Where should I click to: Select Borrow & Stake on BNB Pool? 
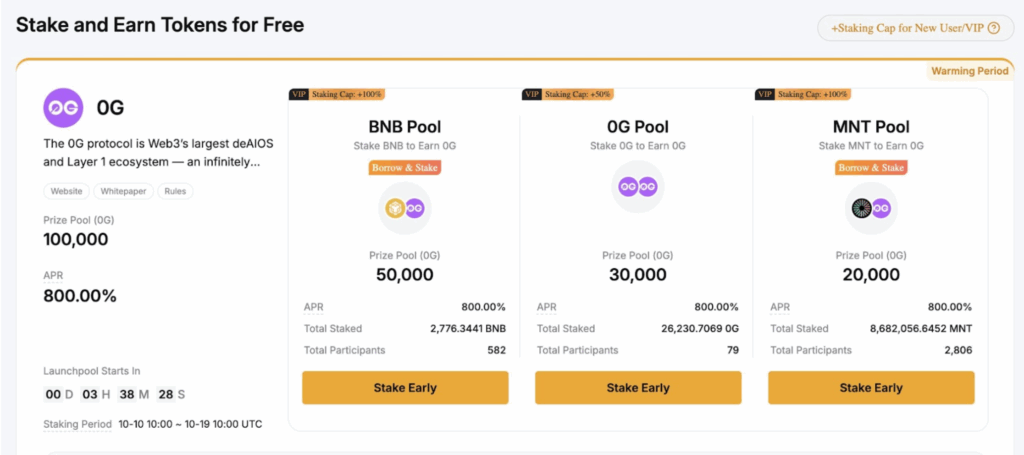pyautogui.click(x=405, y=167)
